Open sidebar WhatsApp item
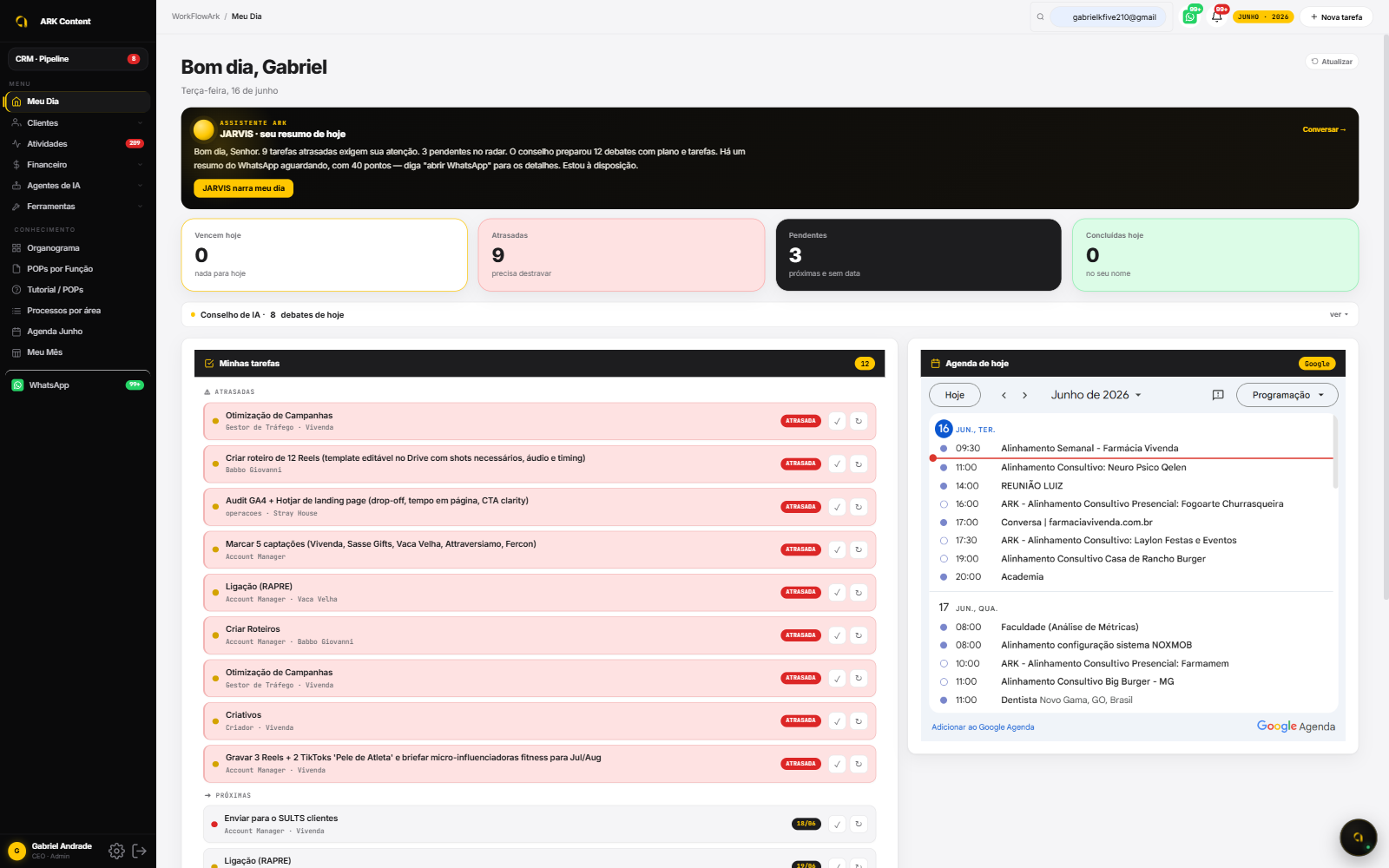This screenshot has width=1389, height=868. point(78,385)
